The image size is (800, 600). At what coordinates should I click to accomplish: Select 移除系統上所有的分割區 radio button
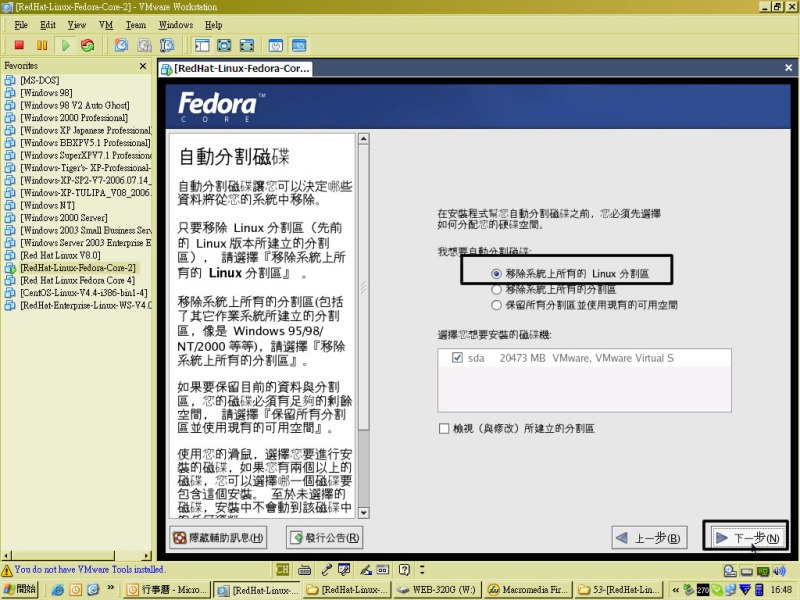(x=496, y=290)
